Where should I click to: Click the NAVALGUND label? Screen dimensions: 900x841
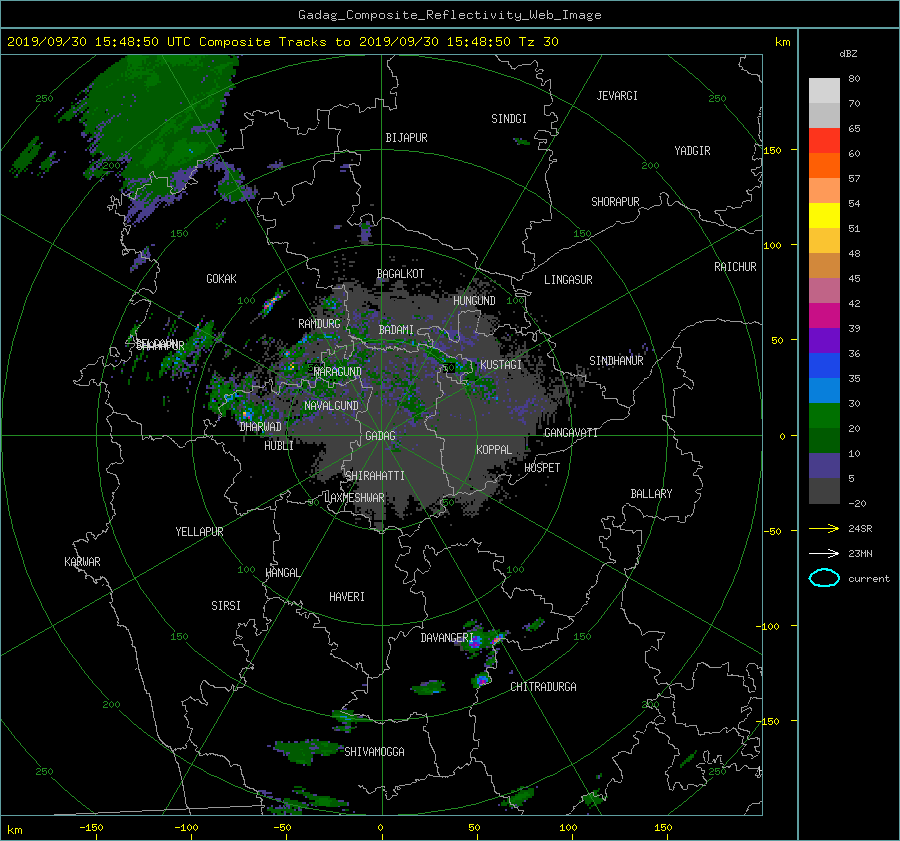331,406
